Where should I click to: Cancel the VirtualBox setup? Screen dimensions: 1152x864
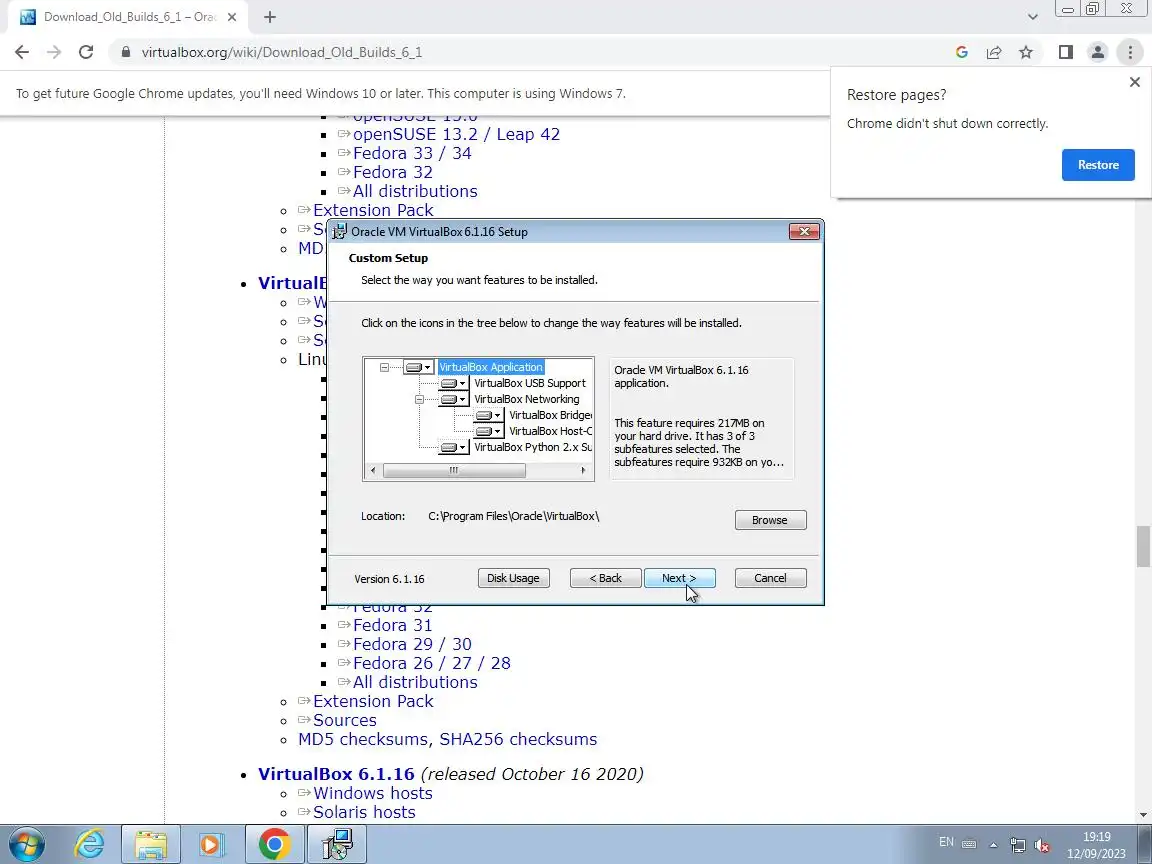pyautogui.click(x=770, y=578)
